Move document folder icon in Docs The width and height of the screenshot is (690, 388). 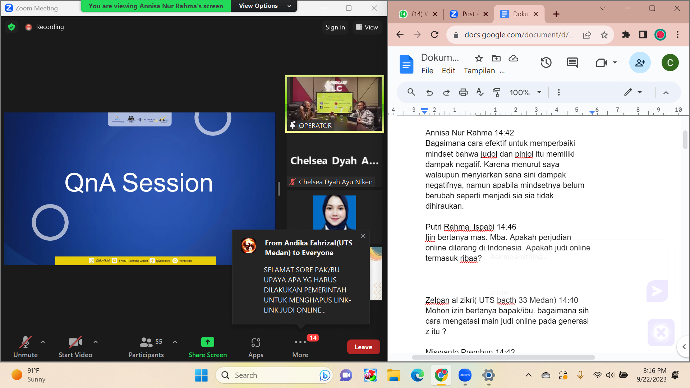496,58
